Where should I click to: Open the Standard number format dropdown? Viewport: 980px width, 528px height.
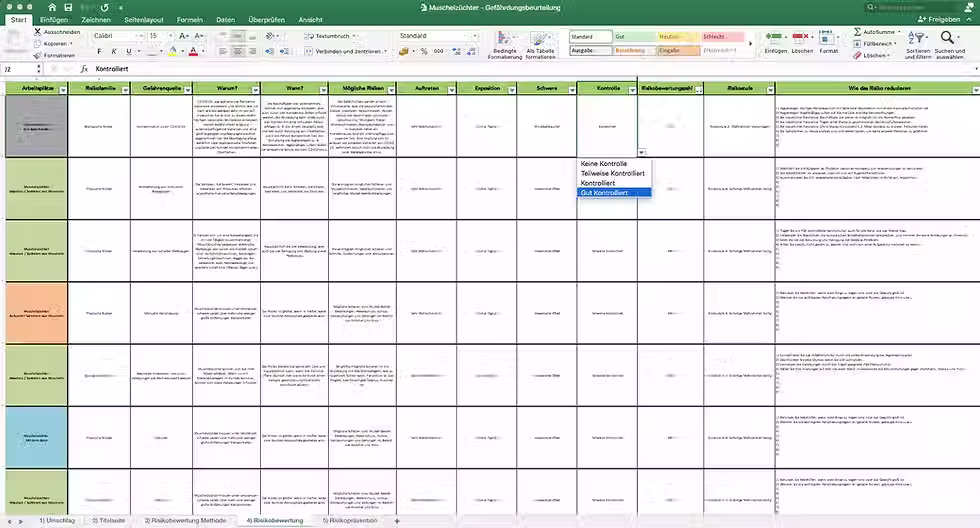(x=475, y=36)
